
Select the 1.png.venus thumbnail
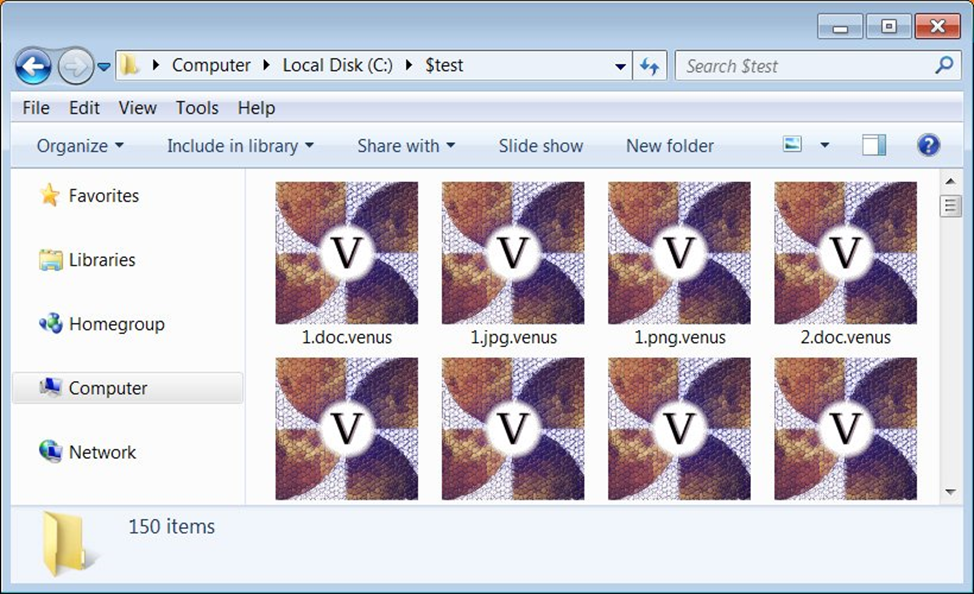pyautogui.click(x=680, y=253)
